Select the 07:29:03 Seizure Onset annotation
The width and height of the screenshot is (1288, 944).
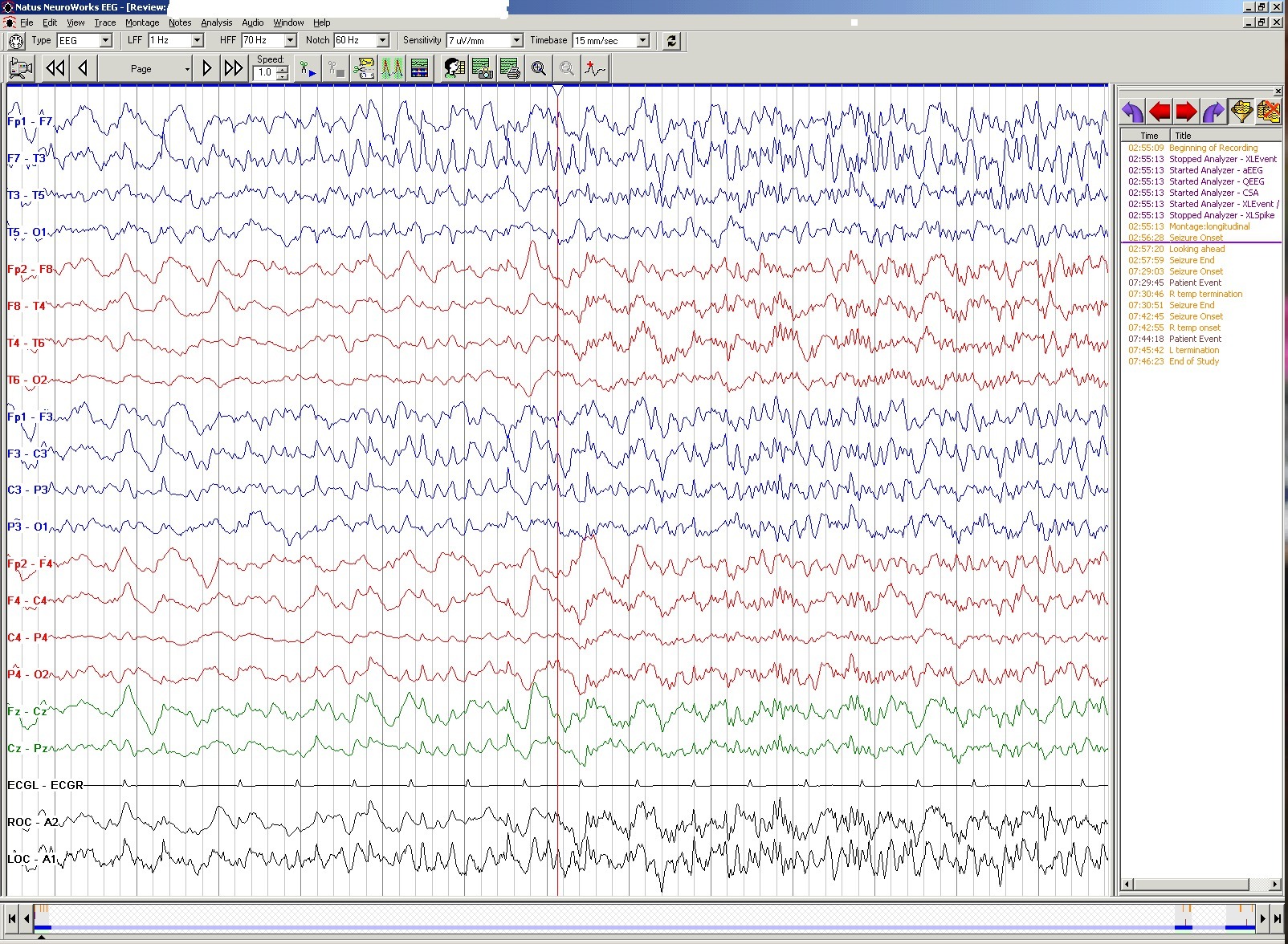pyautogui.click(x=1196, y=271)
